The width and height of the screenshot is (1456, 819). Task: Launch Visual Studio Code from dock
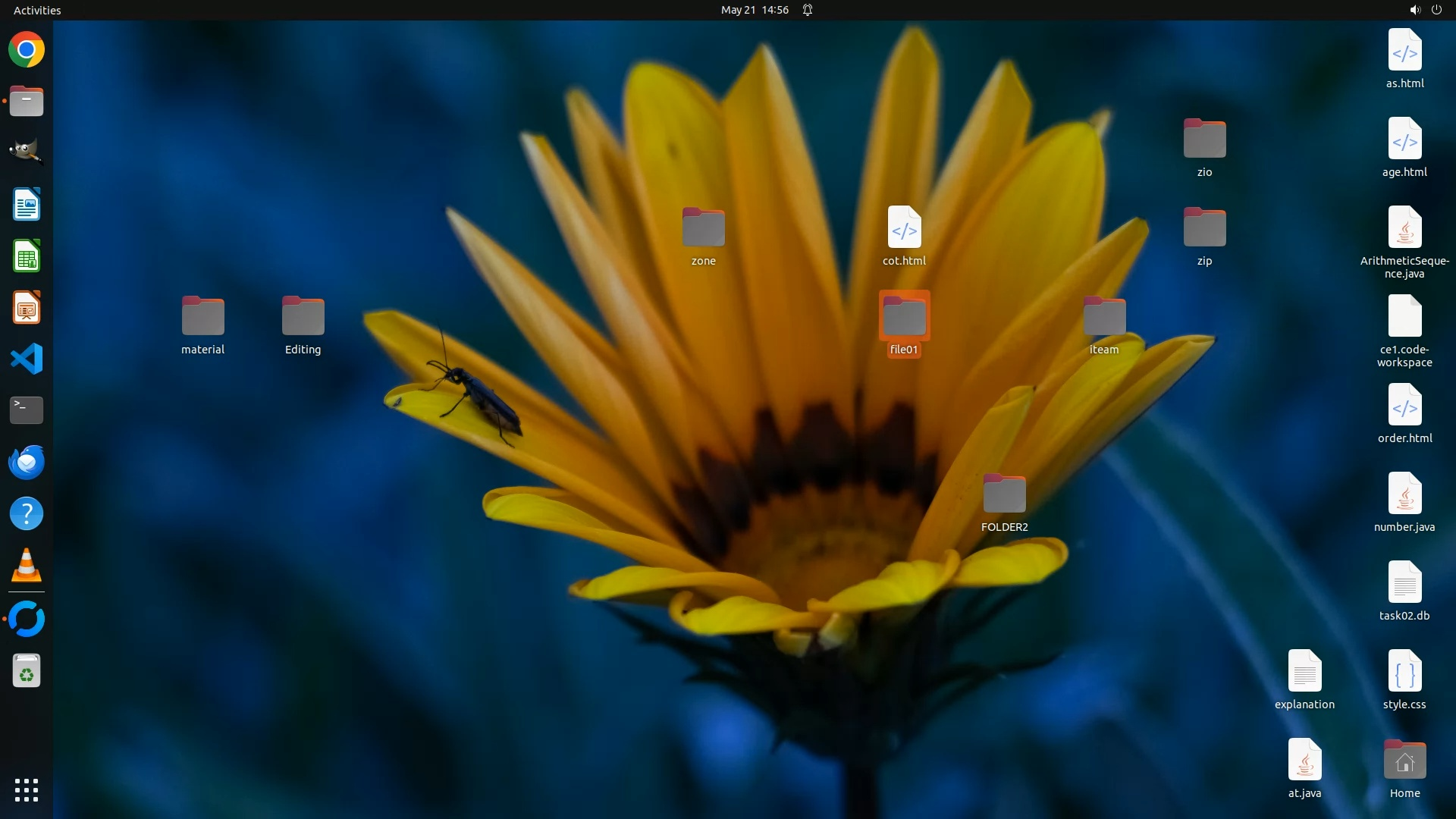click(x=27, y=359)
